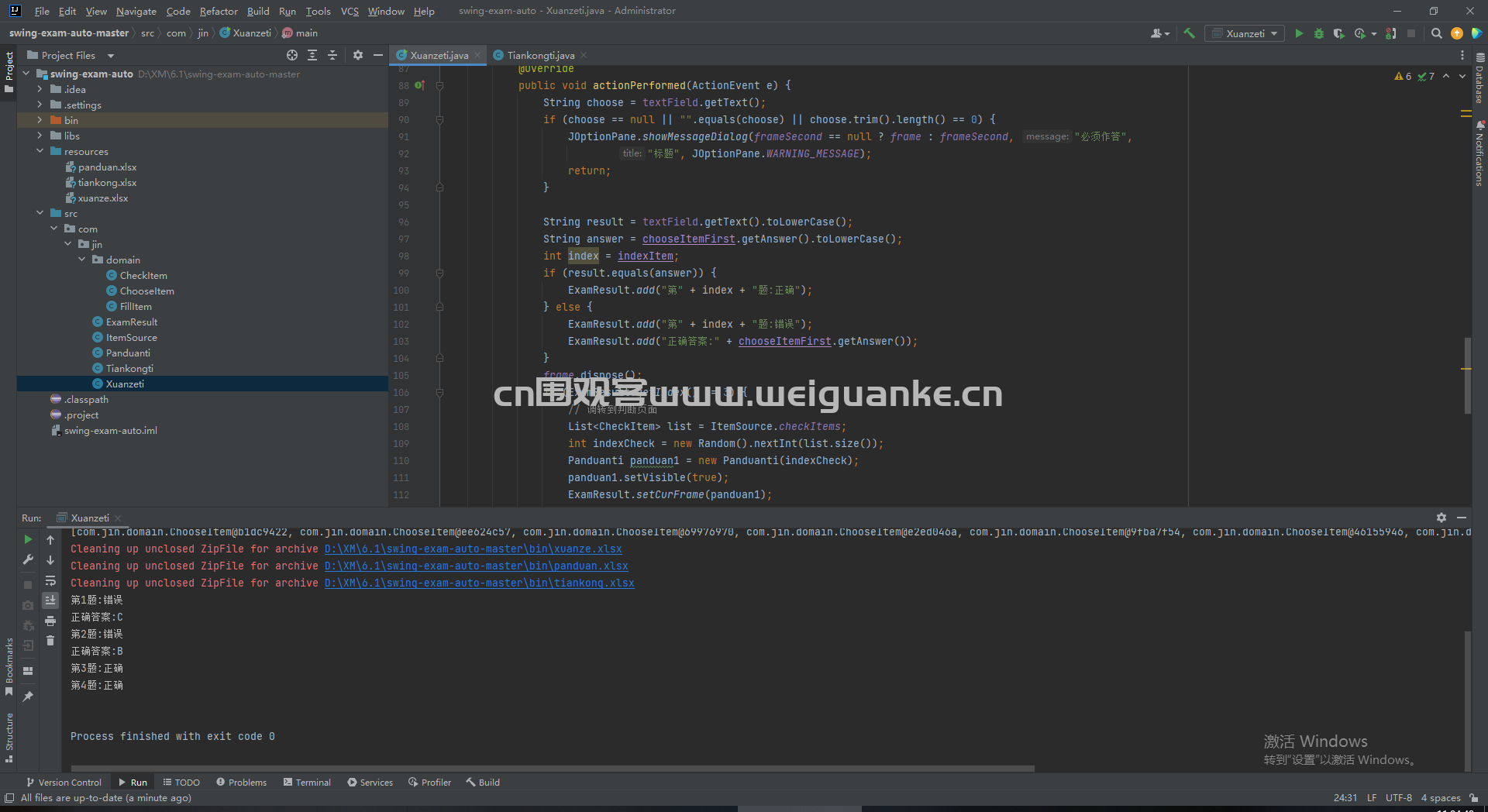Open Terminal tool window tab
Image resolution: width=1488 pixels, height=812 pixels.
pyautogui.click(x=307, y=782)
